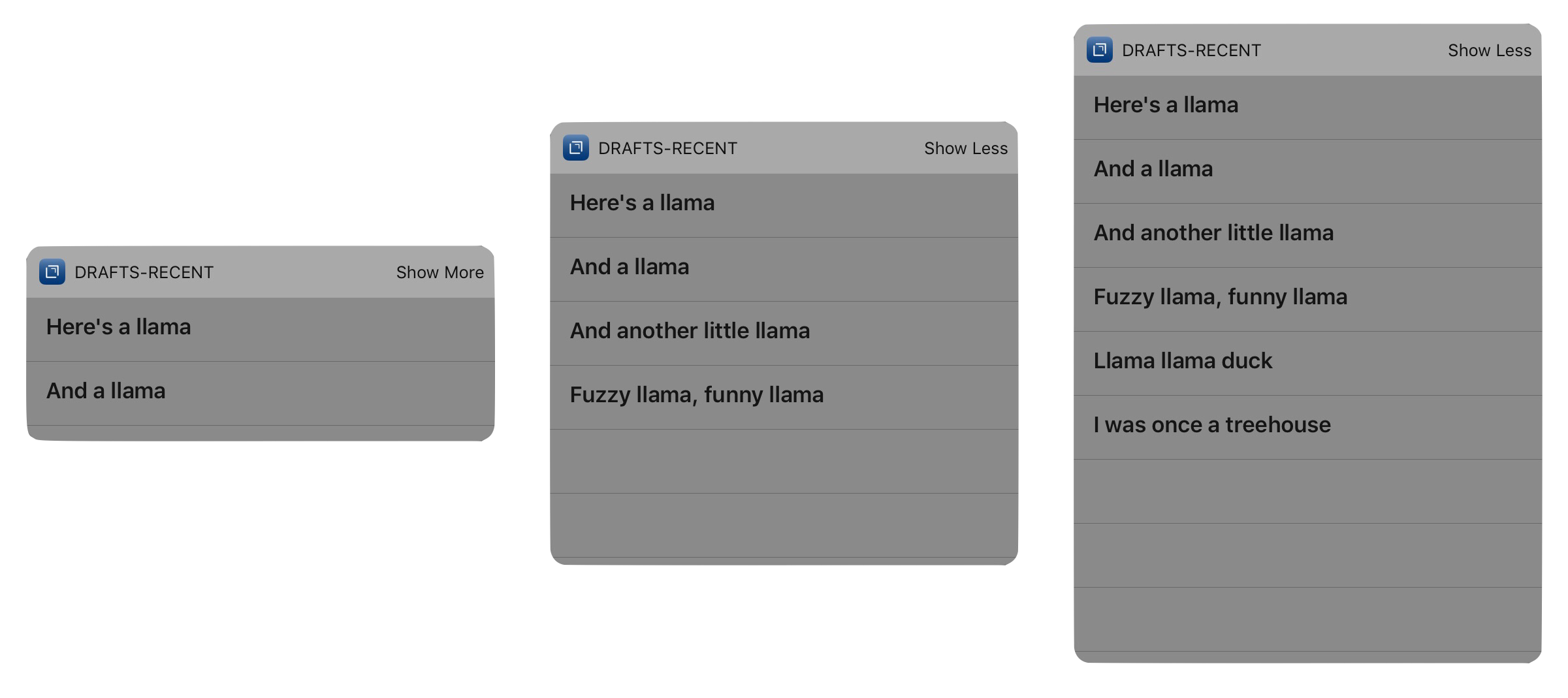Expand the widget with Show More
Screen dimensions: 1568x698
coord(440,272)
